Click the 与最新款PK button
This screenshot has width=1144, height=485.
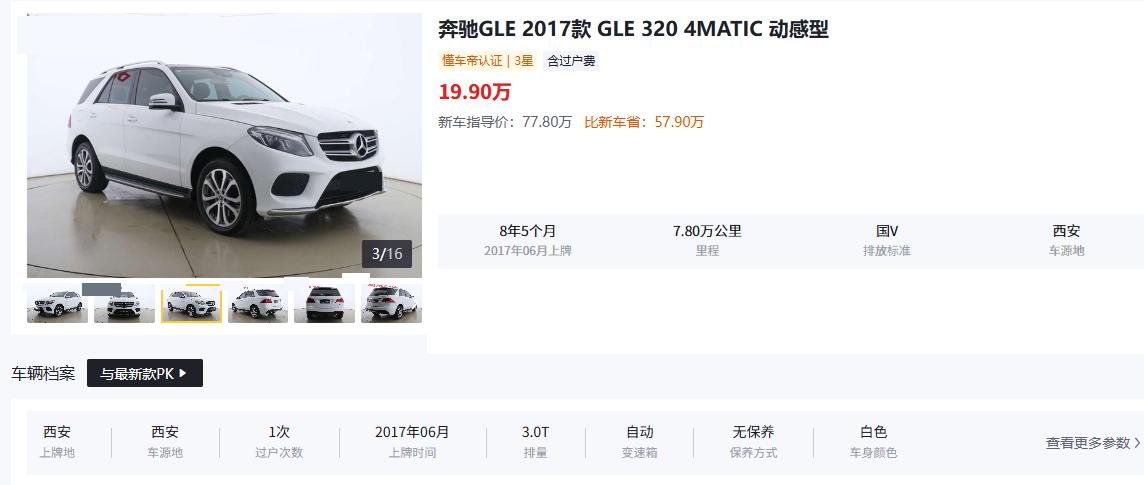tap(144, 373)
